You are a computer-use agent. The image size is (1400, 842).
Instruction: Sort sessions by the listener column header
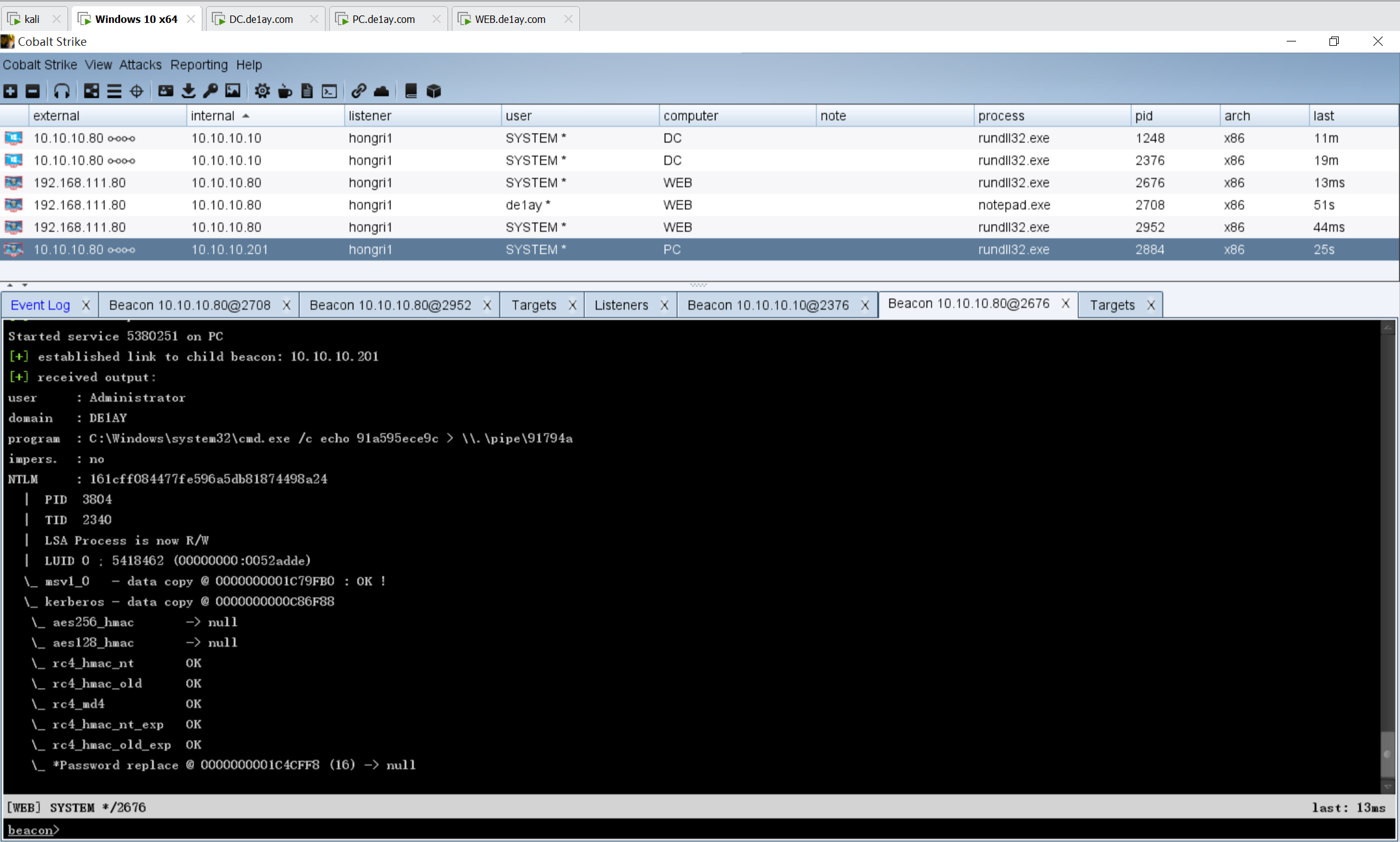coord(422,116)
